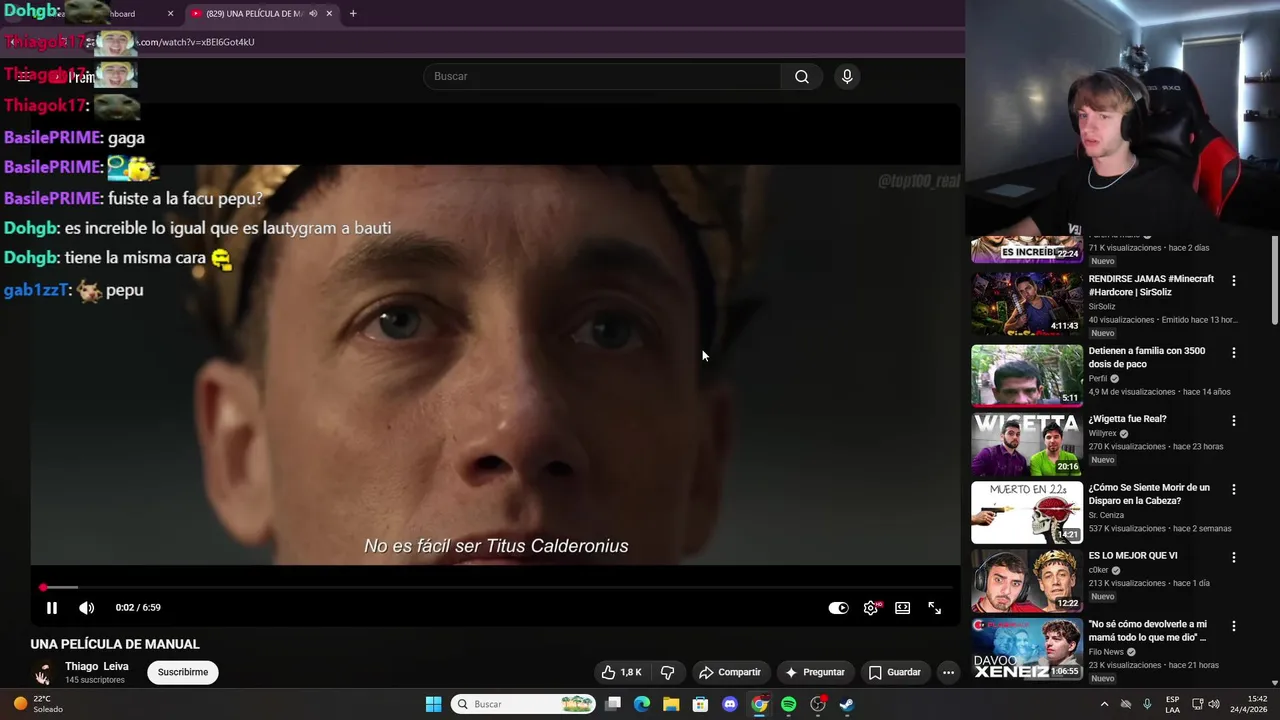The height and width of the screenshot is (720, 1280).
Task: Open Discord from taskbar
Action: pos(730,704)
